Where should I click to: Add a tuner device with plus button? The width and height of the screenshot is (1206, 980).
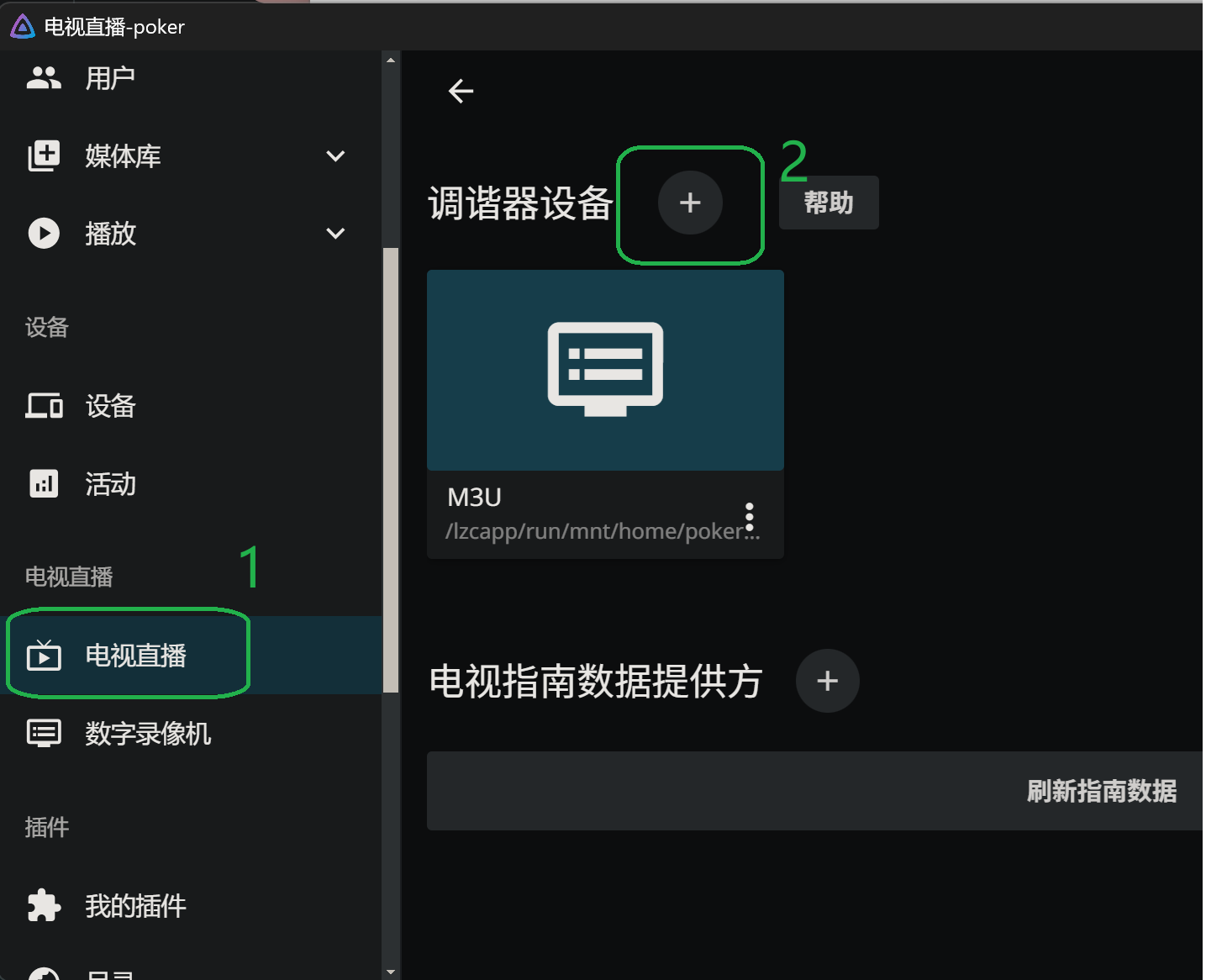tap(690, 203)
